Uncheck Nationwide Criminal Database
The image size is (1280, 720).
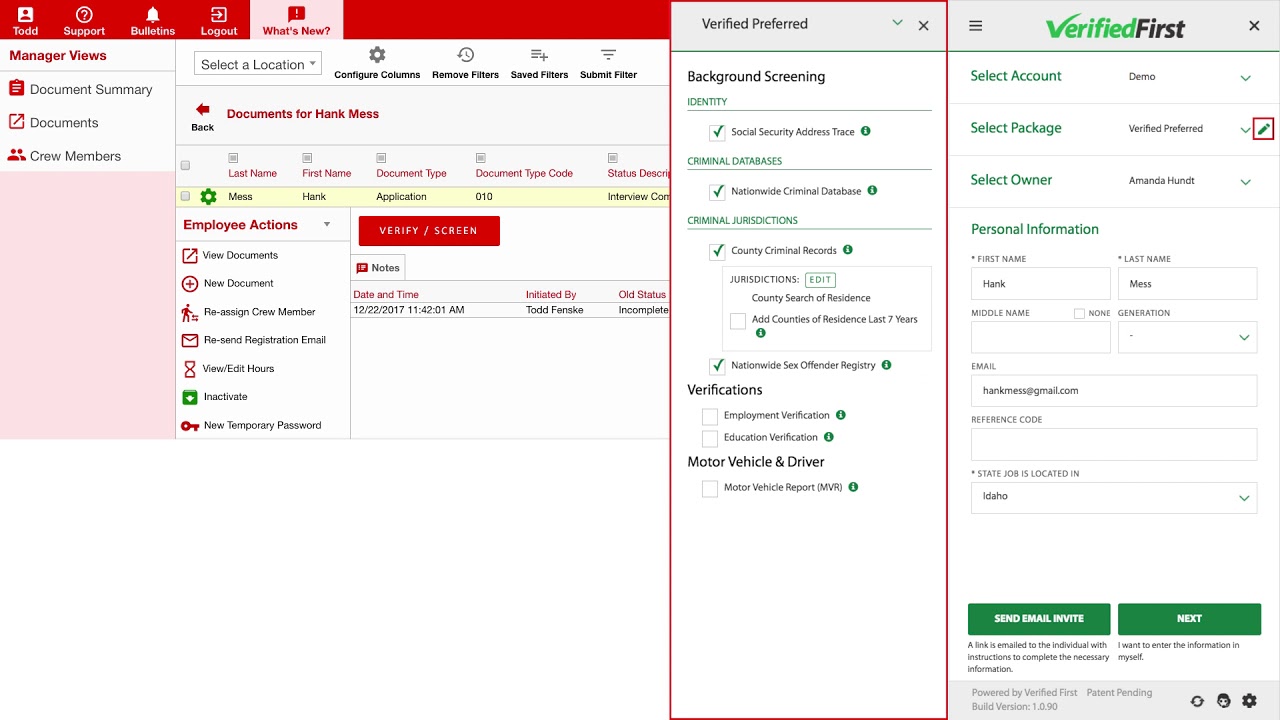click(x=717, y=191)
